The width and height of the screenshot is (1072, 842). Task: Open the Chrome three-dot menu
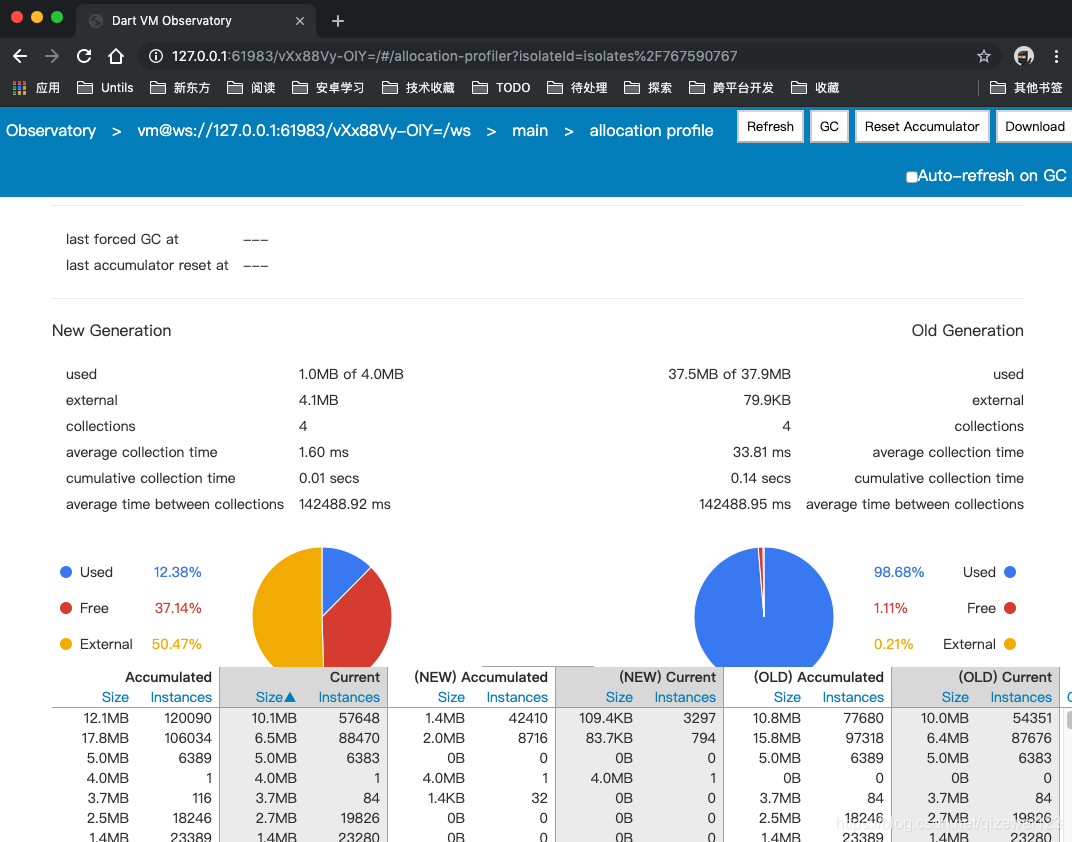point(1056,56)
